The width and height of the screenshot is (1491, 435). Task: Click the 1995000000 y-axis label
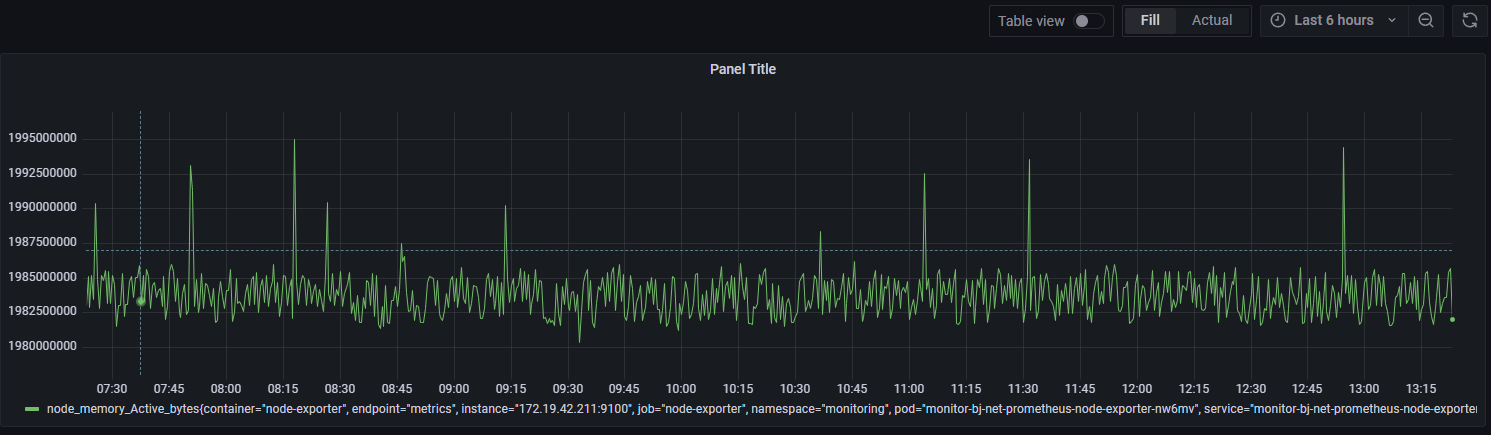[41, 138]
